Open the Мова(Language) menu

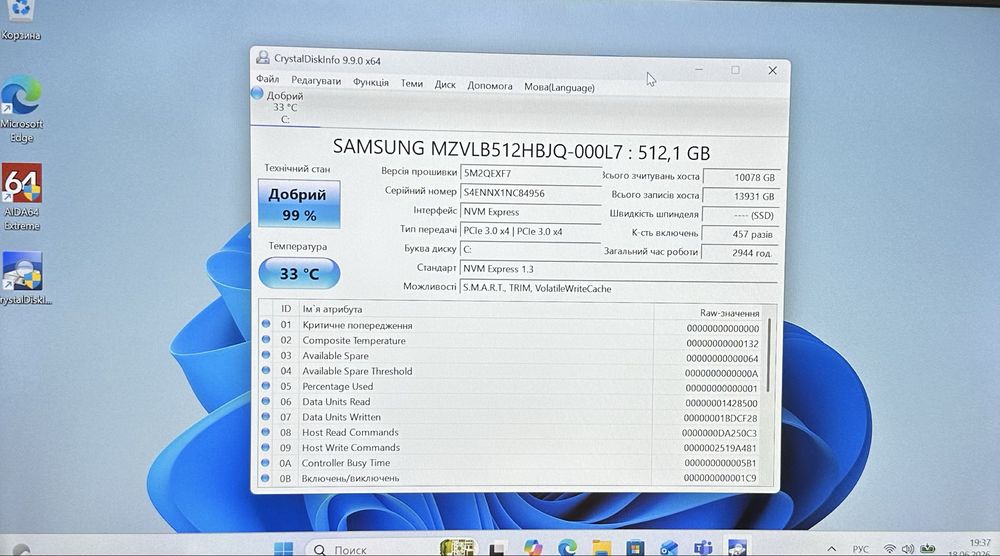pos(559,87)
